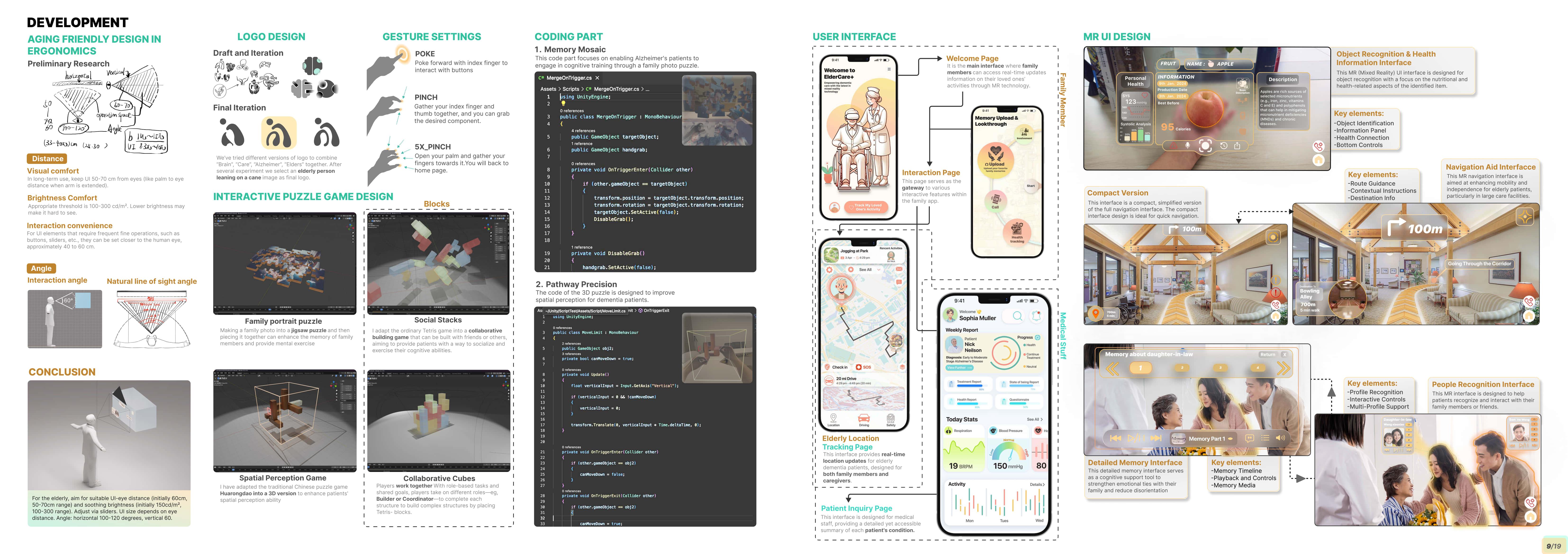The width and height of the screenshot is (1568, 554).
Task: Click the history clock icon in MR toolbar
Action: click(1224, 145)
